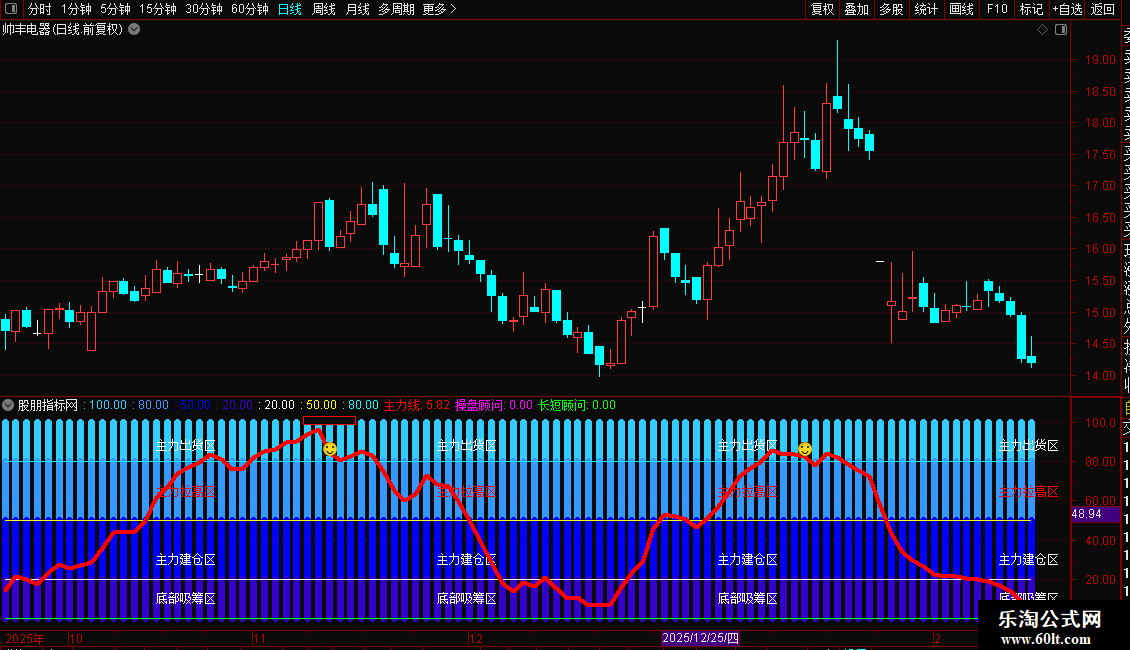This screenshot has width=1130, height=650.
Task: Click the 操盘顾问: 0.00 value
Action: point(494,405)
